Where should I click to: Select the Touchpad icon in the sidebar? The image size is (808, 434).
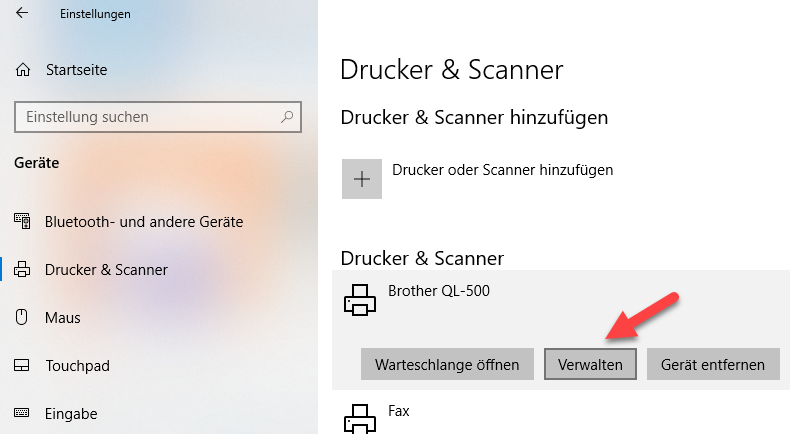23,365
